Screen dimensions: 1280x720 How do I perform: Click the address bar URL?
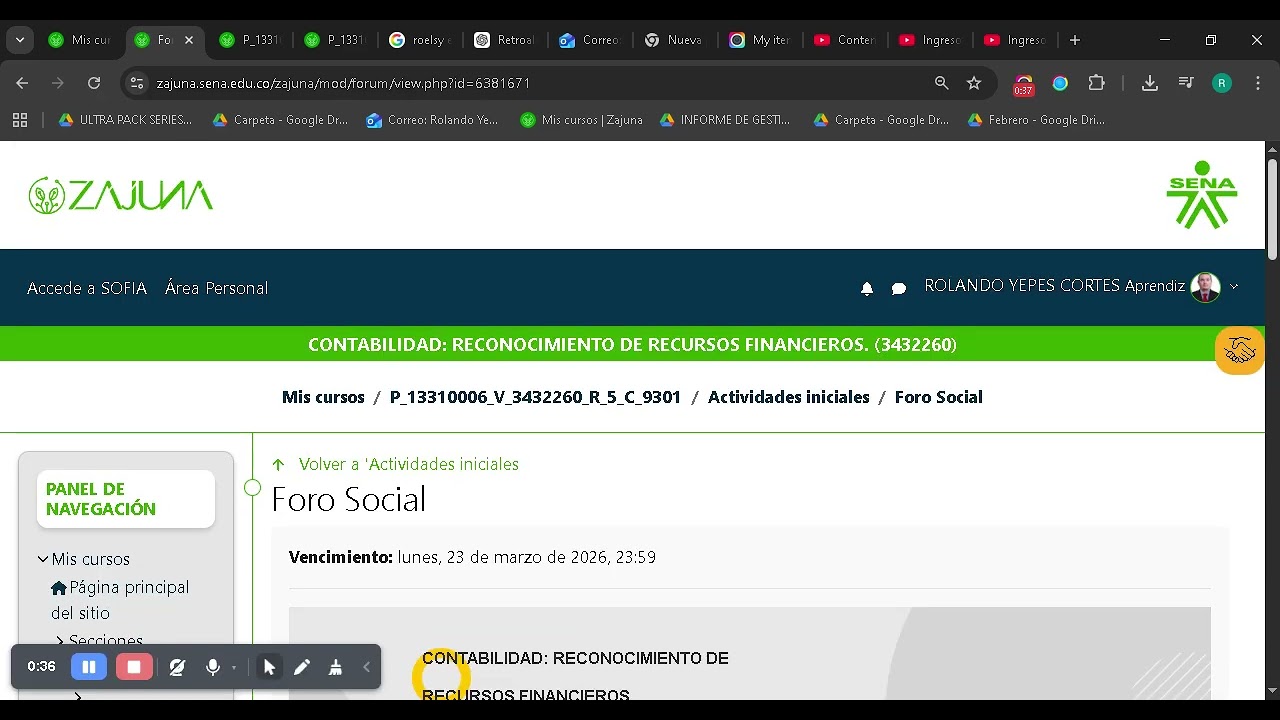pyautogui.click(x=343, y=83)
